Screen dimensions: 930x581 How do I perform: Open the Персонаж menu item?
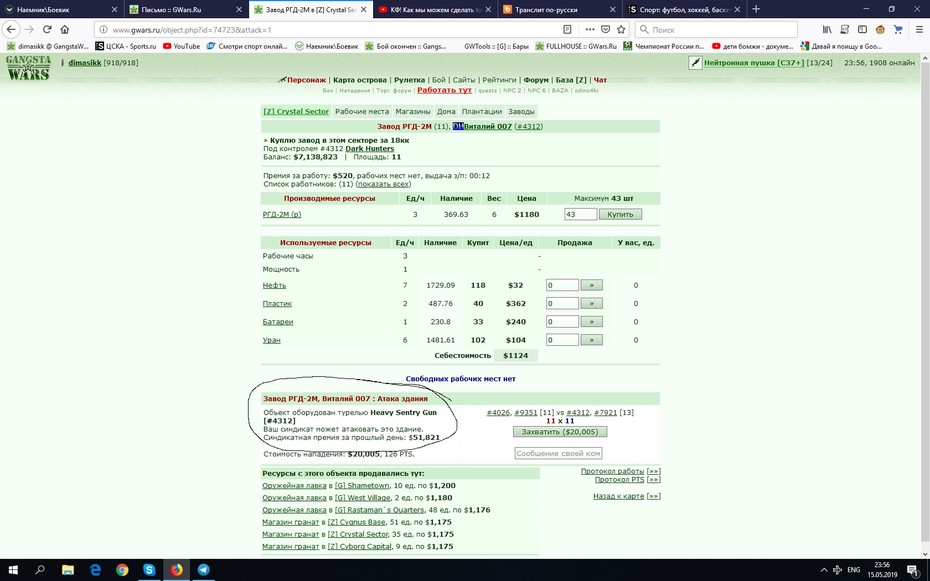coord(307,79)
